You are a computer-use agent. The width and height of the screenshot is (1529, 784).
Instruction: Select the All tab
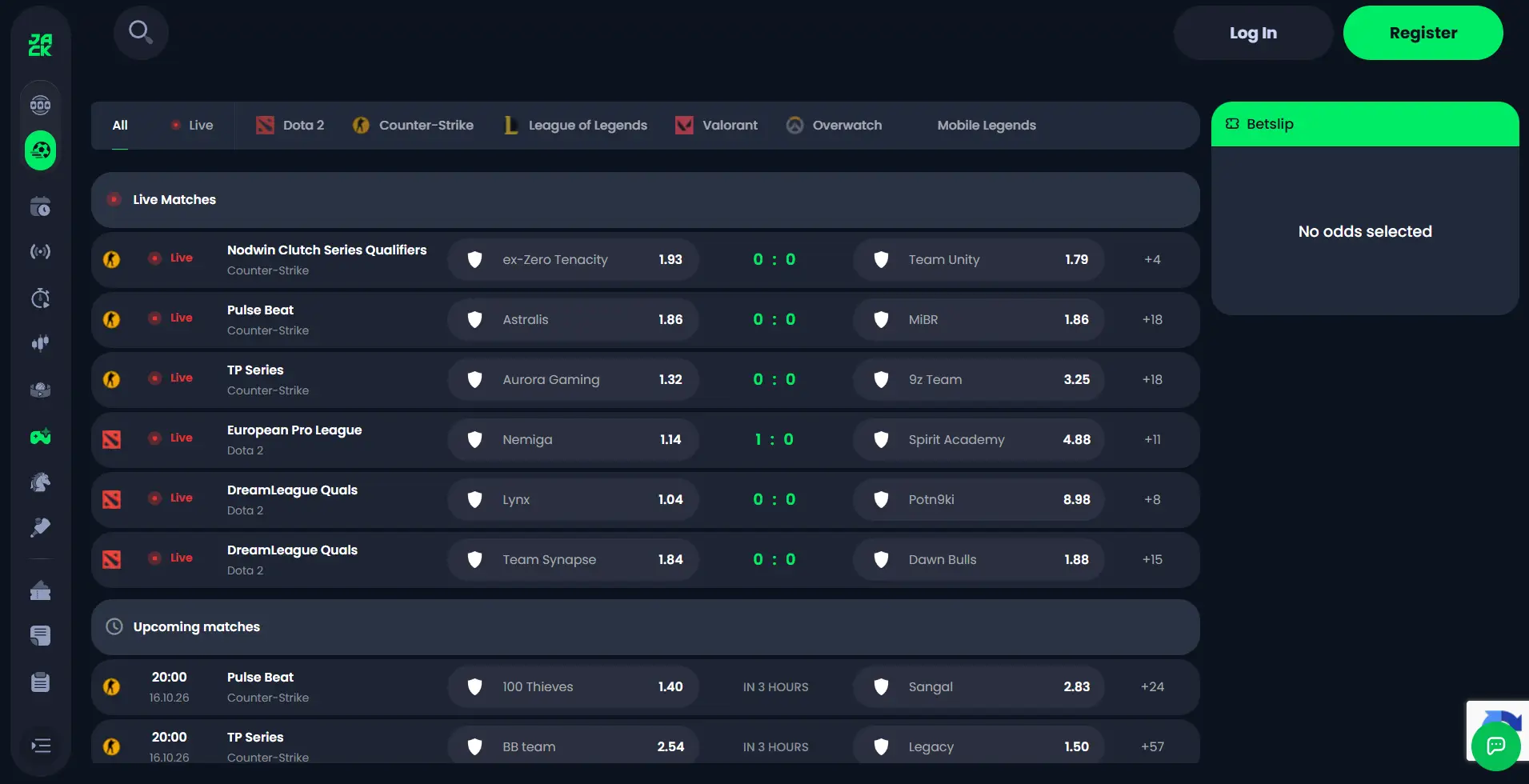[120, 126]
